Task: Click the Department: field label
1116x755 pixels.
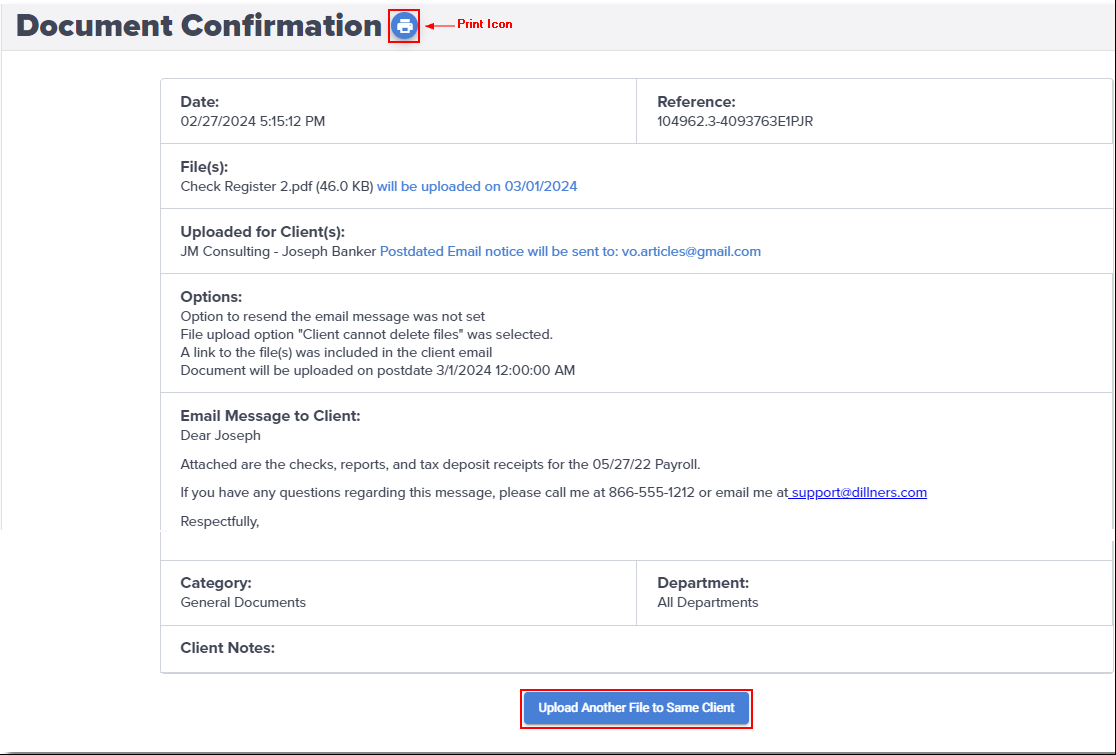Action: (x=703, y=583)
